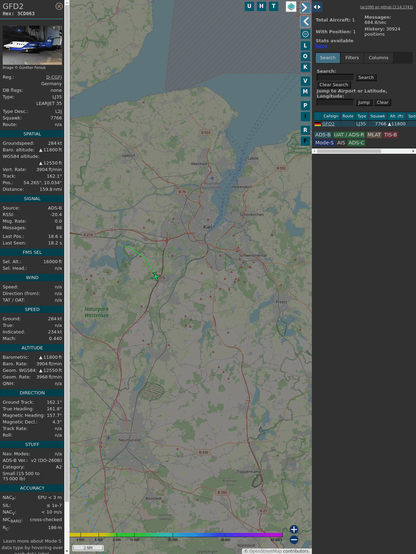This screenshot has height=554, width=416.
Task: Click the Jump button
Action: tap(363, 102)
